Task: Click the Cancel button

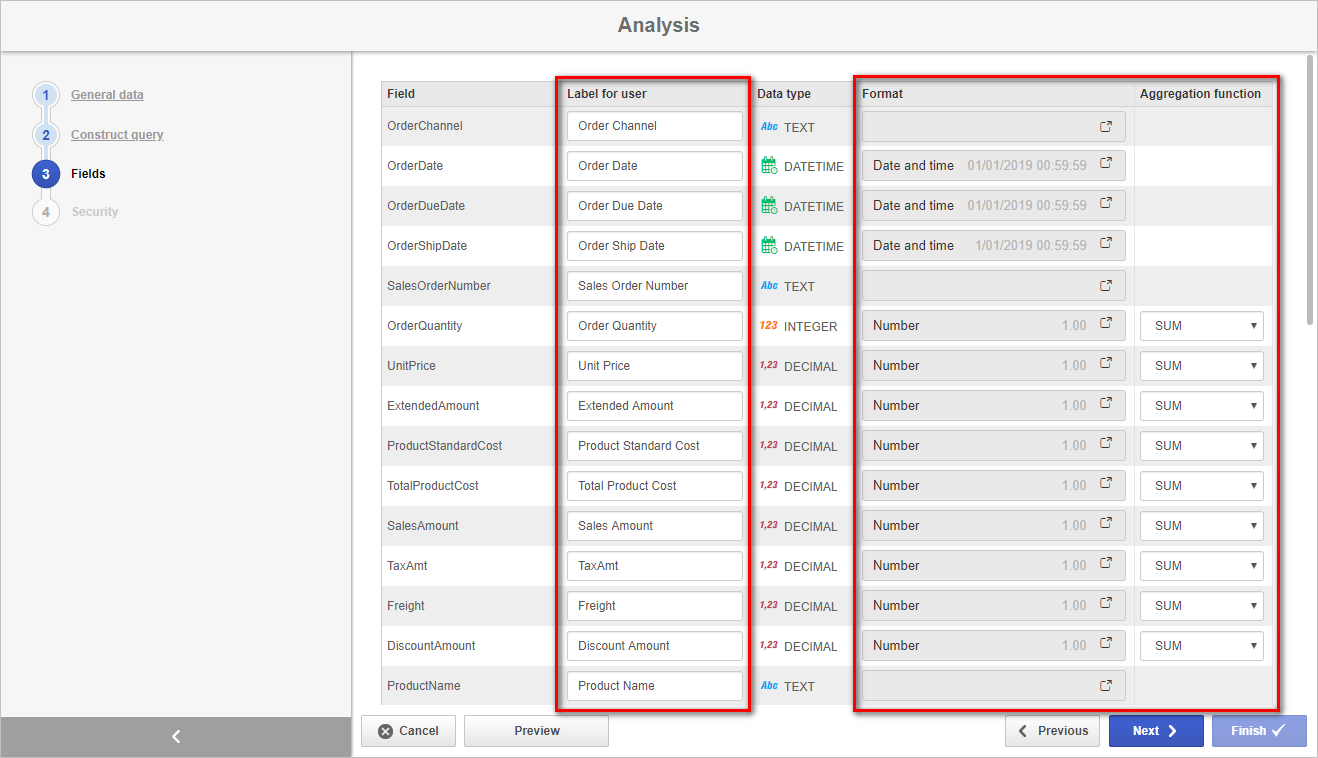Action: (x=408, y=731)
